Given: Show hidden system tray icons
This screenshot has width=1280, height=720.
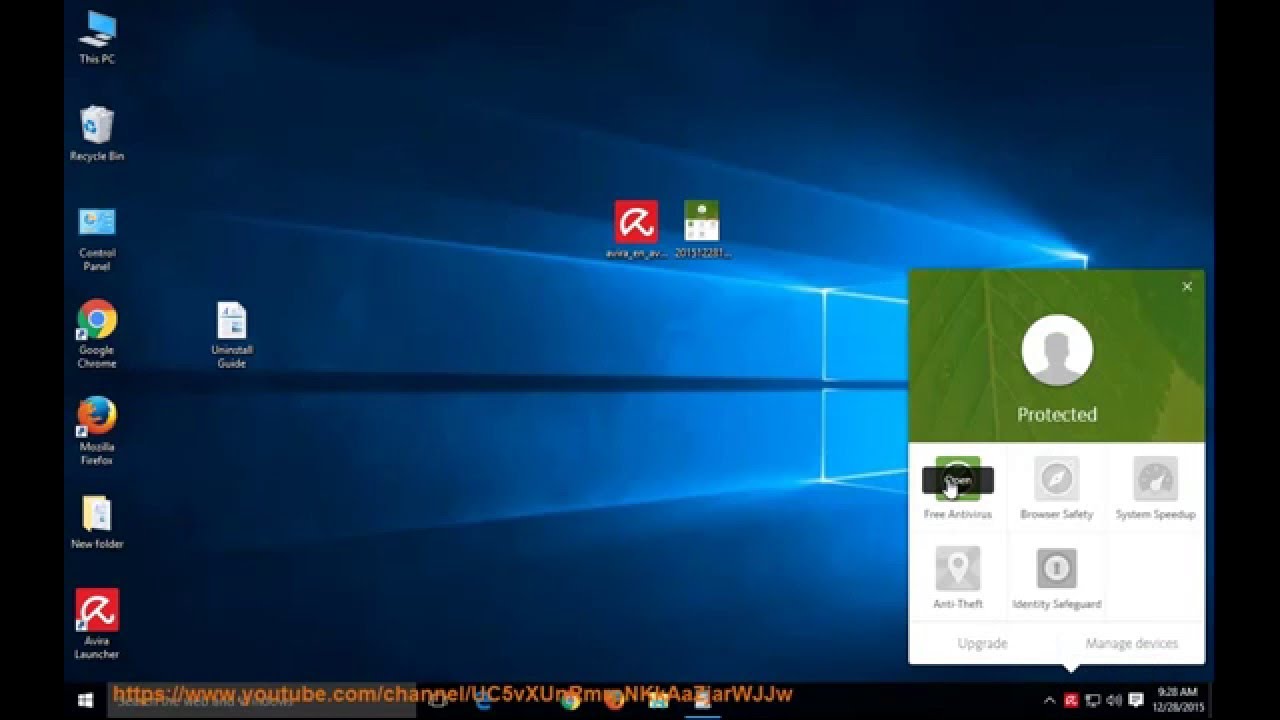Looking at the screenshot, I should (x=1049, y=701).
